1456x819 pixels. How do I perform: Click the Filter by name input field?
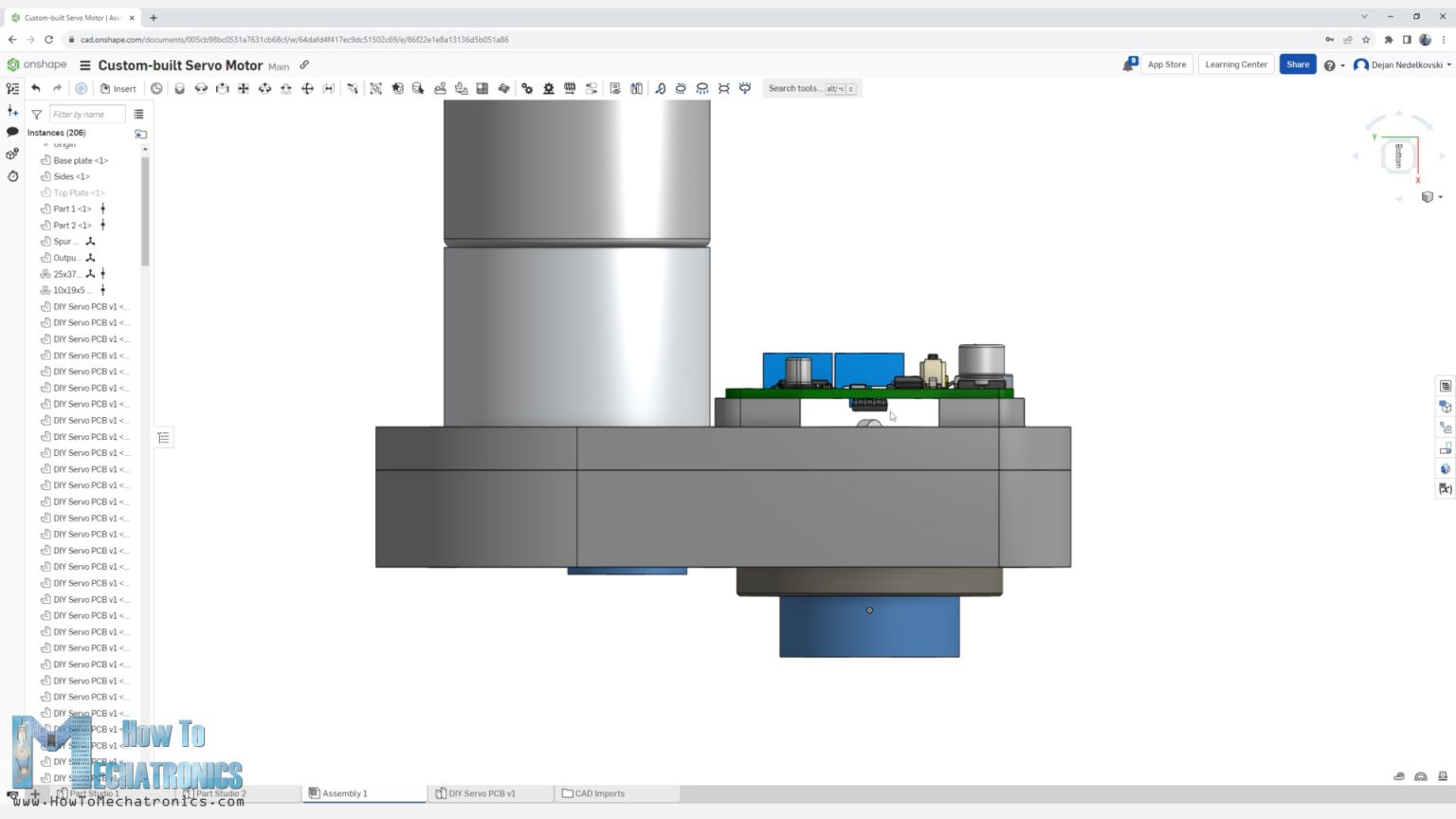tap(87, 114)
